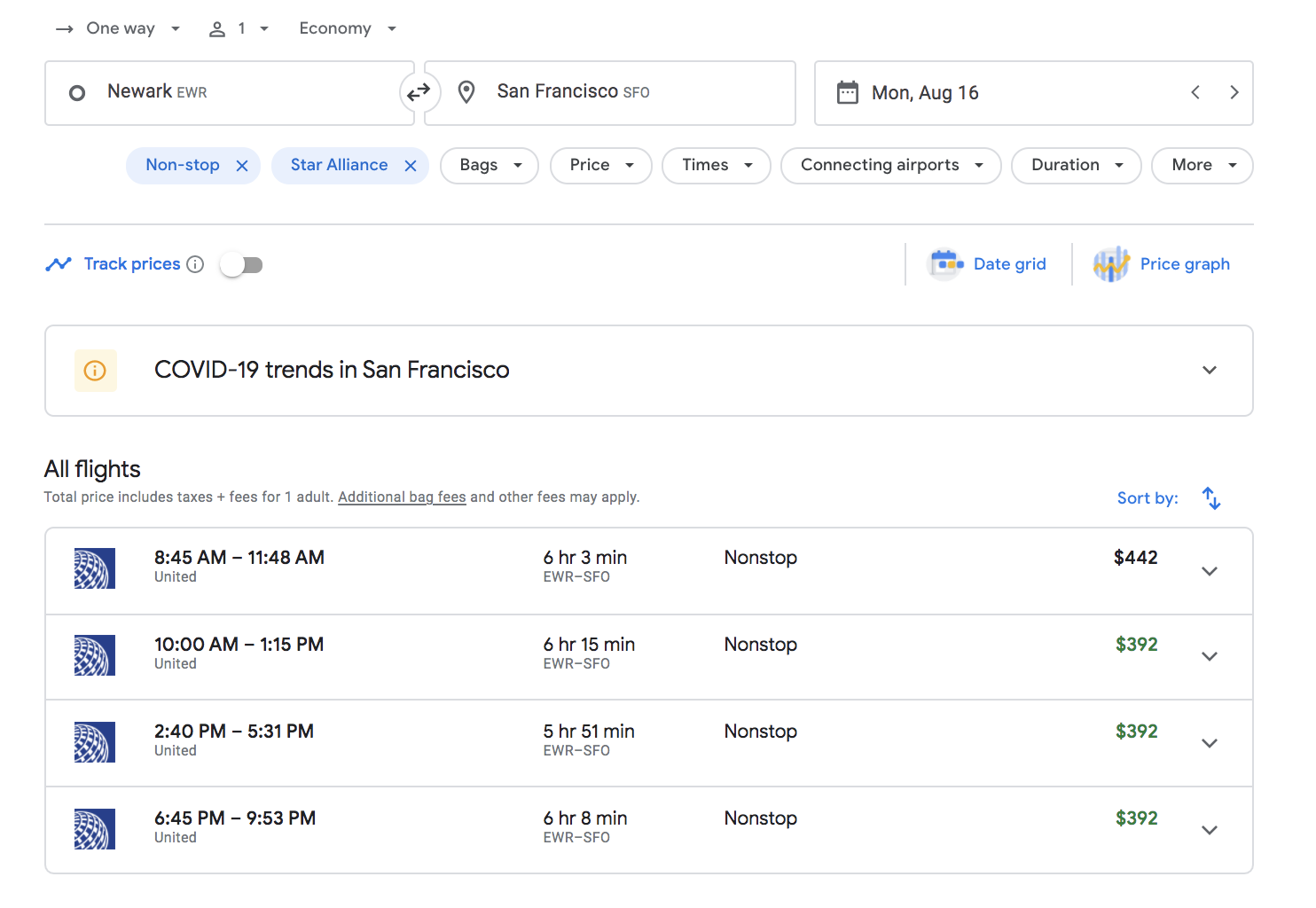The image size is (1316, 908).
Task: Open the Economy cabin class menu
Action: point(346,27)
